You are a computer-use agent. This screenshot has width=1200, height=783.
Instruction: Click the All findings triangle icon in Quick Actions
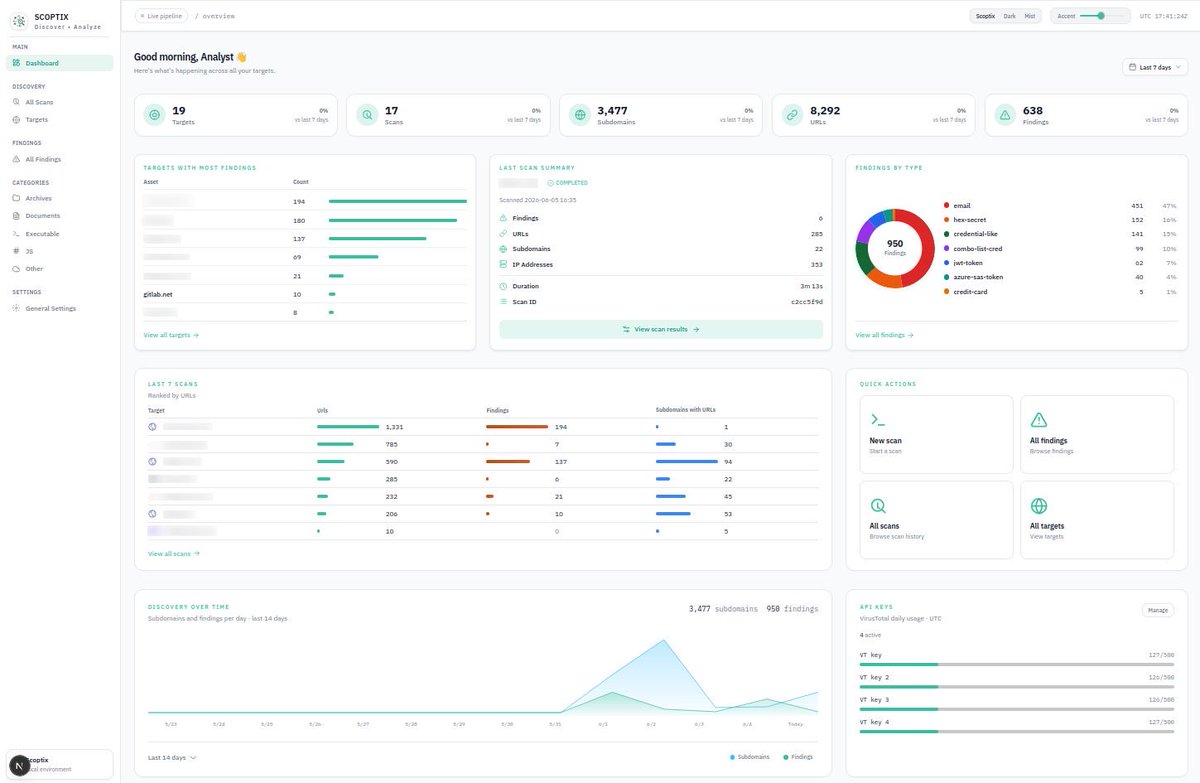[x=1038, y=420]
